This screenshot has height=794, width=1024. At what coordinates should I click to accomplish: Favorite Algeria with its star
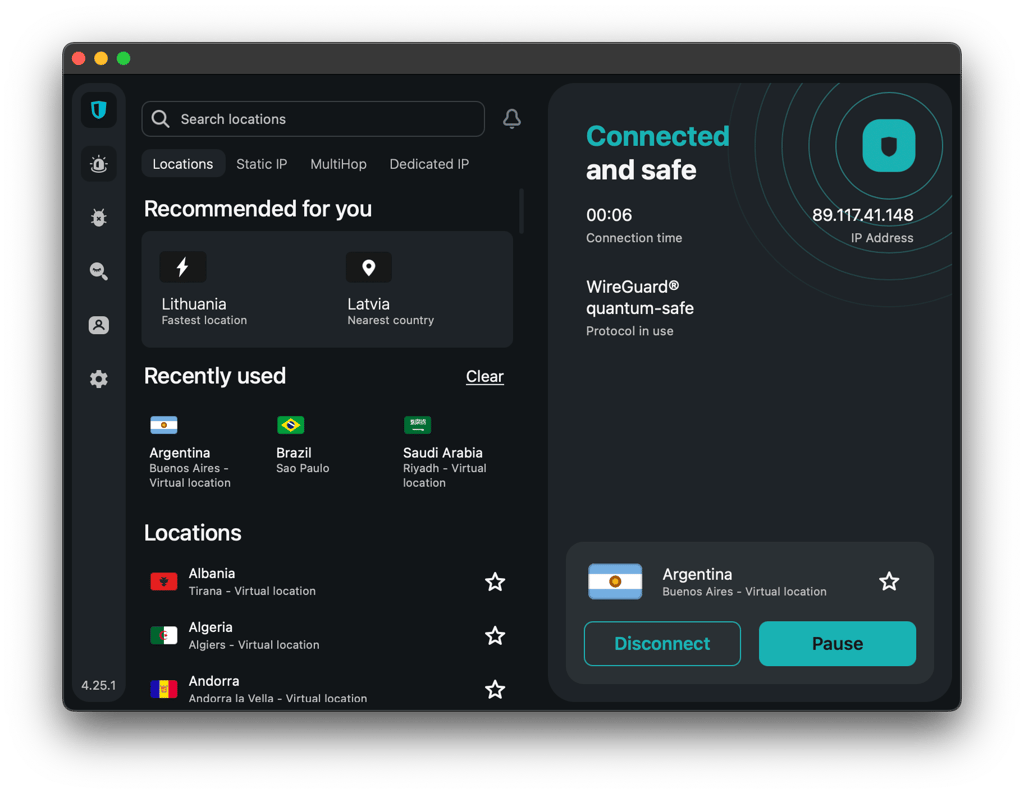coord(495,635)
